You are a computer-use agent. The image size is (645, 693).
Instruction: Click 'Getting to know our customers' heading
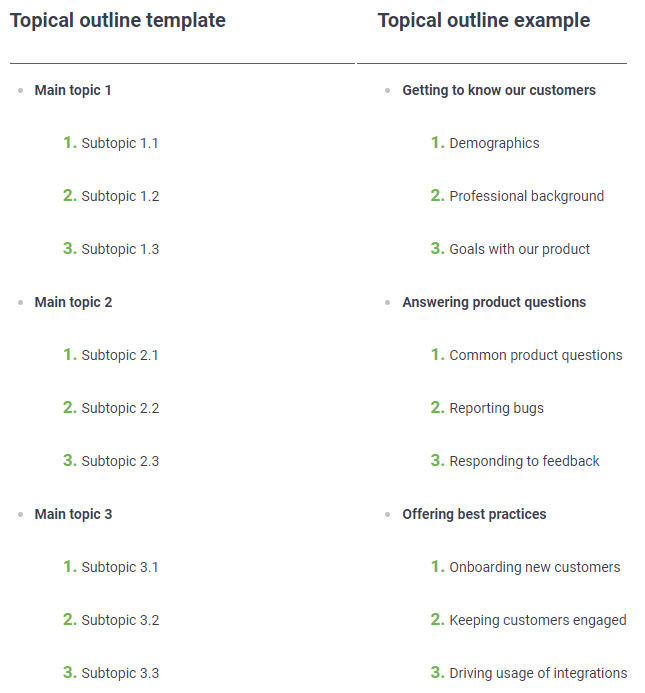tap(499, 90)
